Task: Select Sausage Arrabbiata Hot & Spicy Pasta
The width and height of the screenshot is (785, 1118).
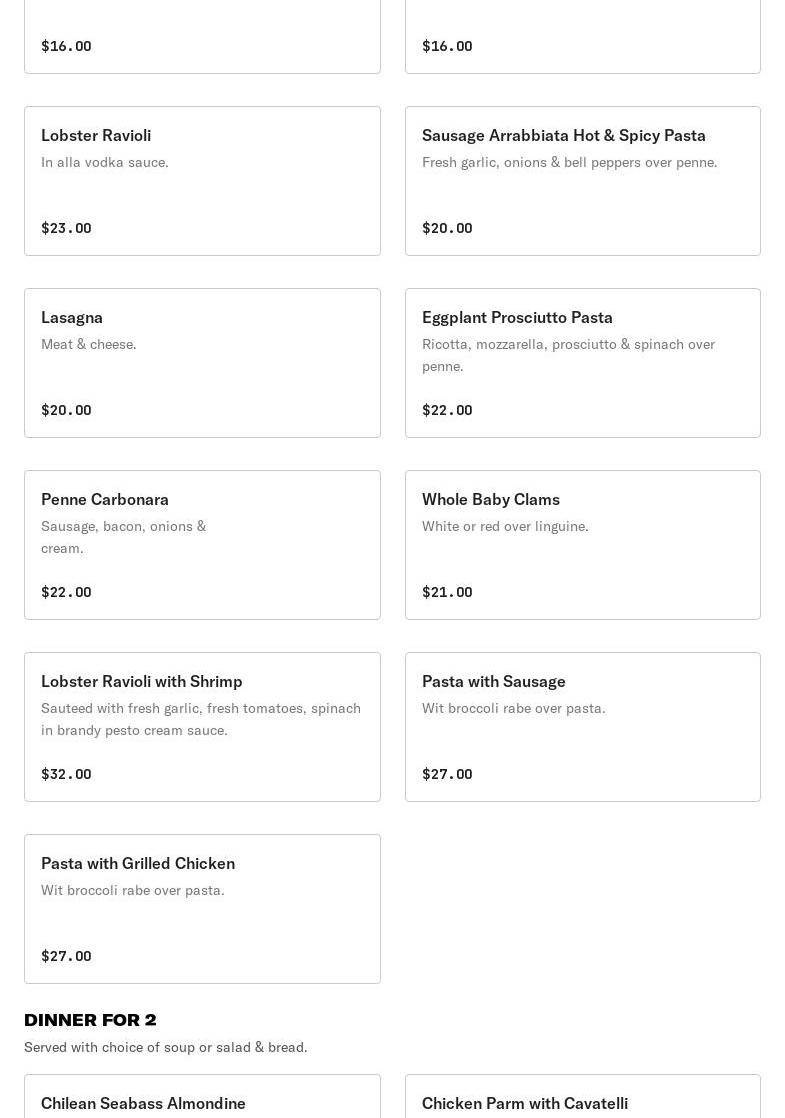Action: pyautogui.click(x=582, y=181)
